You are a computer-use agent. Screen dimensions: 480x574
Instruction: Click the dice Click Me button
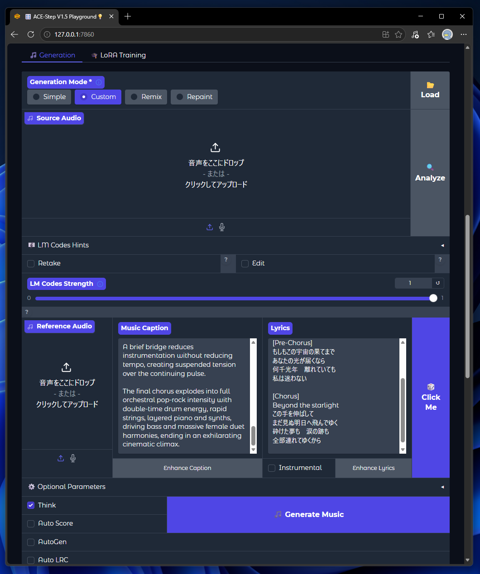(x=431, y=397)
